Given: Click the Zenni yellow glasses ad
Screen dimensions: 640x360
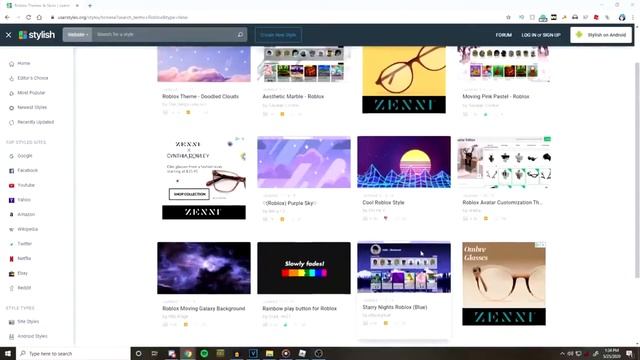Looking at the screenshot, I should click(404, 80).
